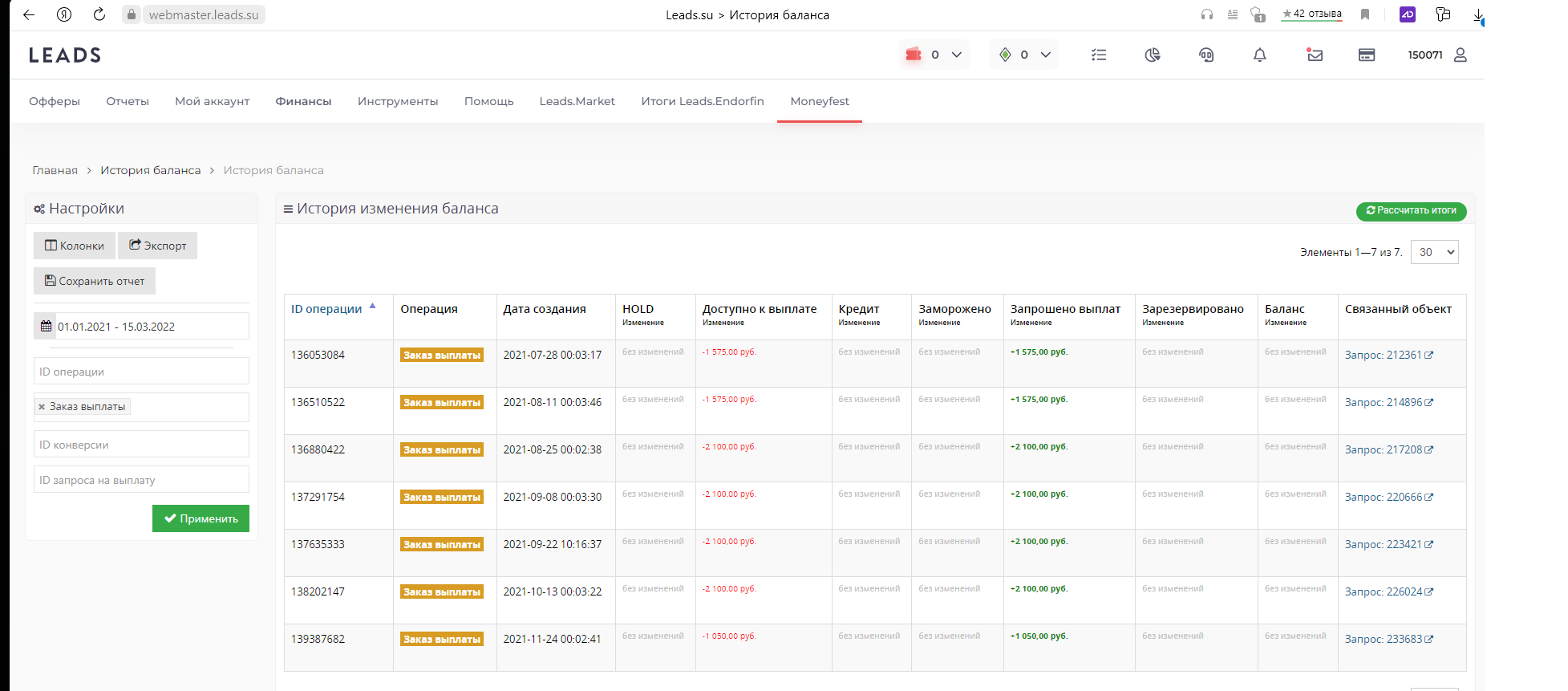Open the items-per-page dropdown showing 30
This screenshot has height=691, width=1568.
tap(1434, 252)
